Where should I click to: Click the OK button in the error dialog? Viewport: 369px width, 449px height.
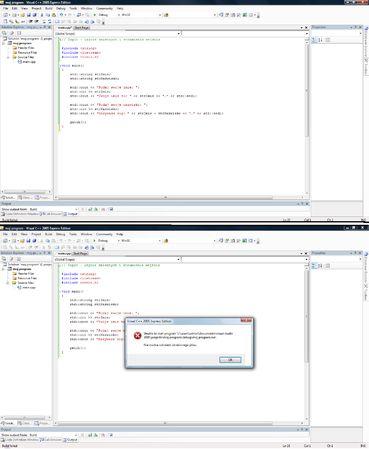pyautogui.click(x=230, y=360)
